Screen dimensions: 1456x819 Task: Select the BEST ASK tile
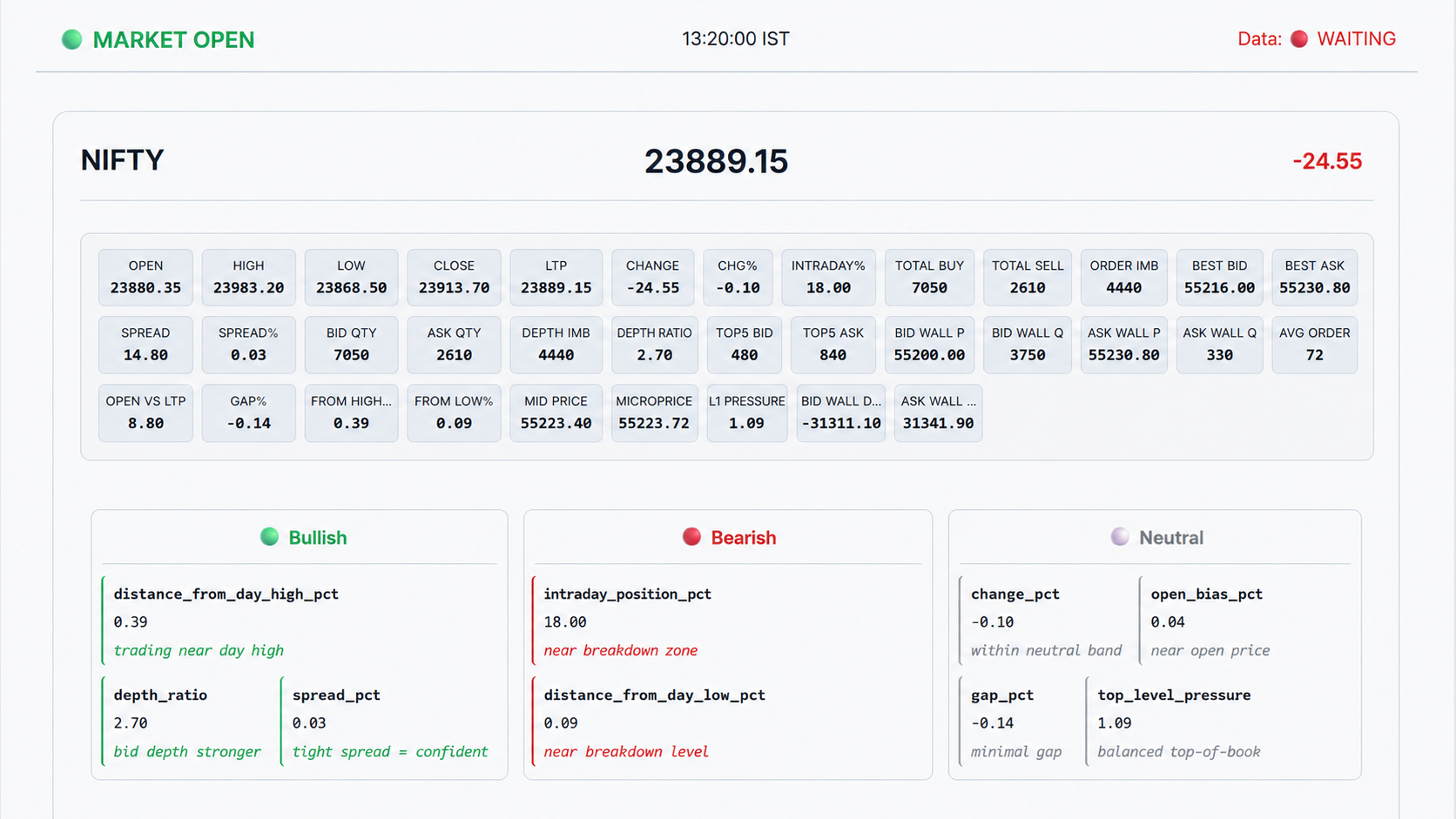click(x=1314, y=278)
